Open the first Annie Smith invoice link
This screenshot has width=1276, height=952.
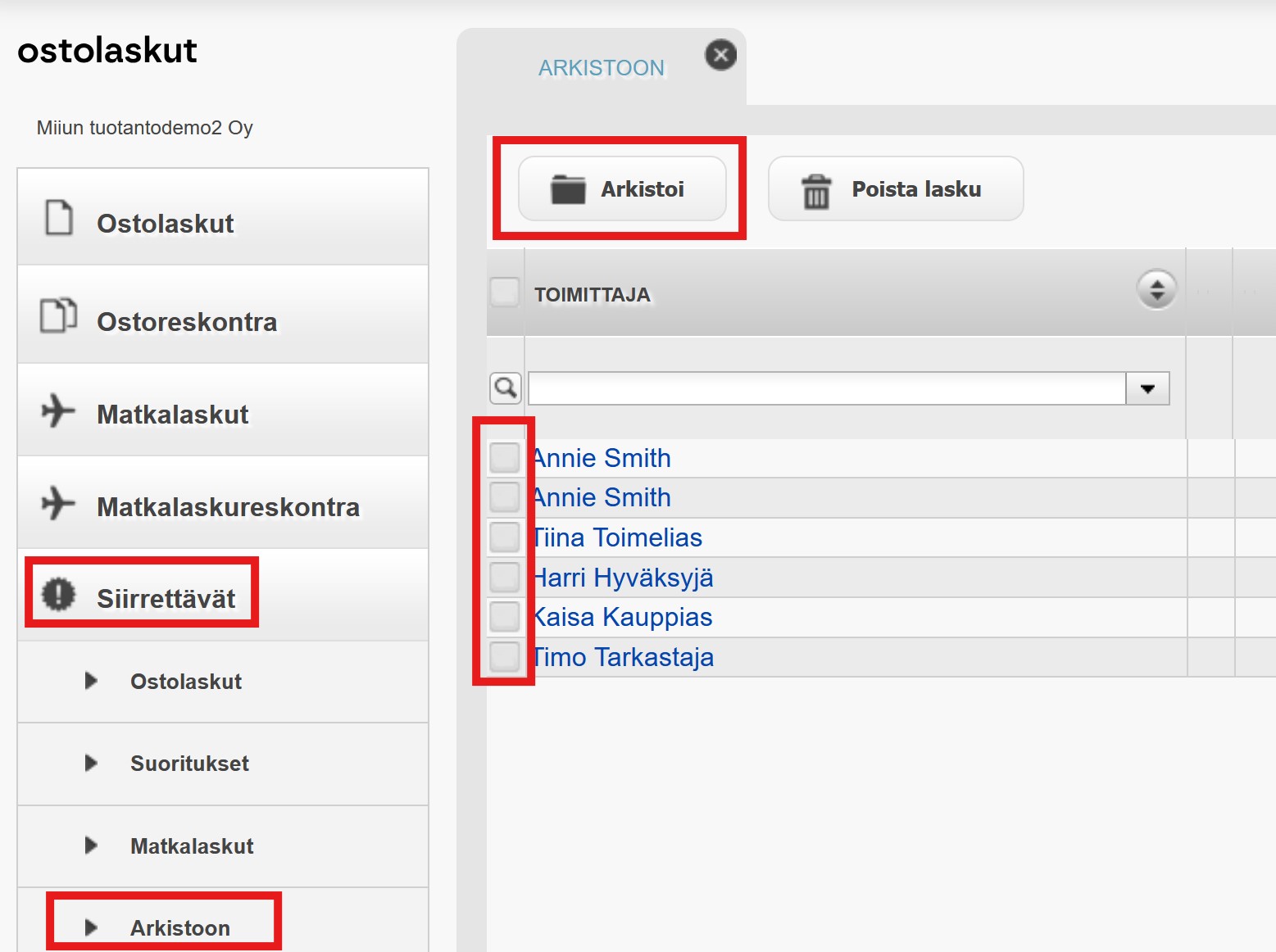(602, 458)
